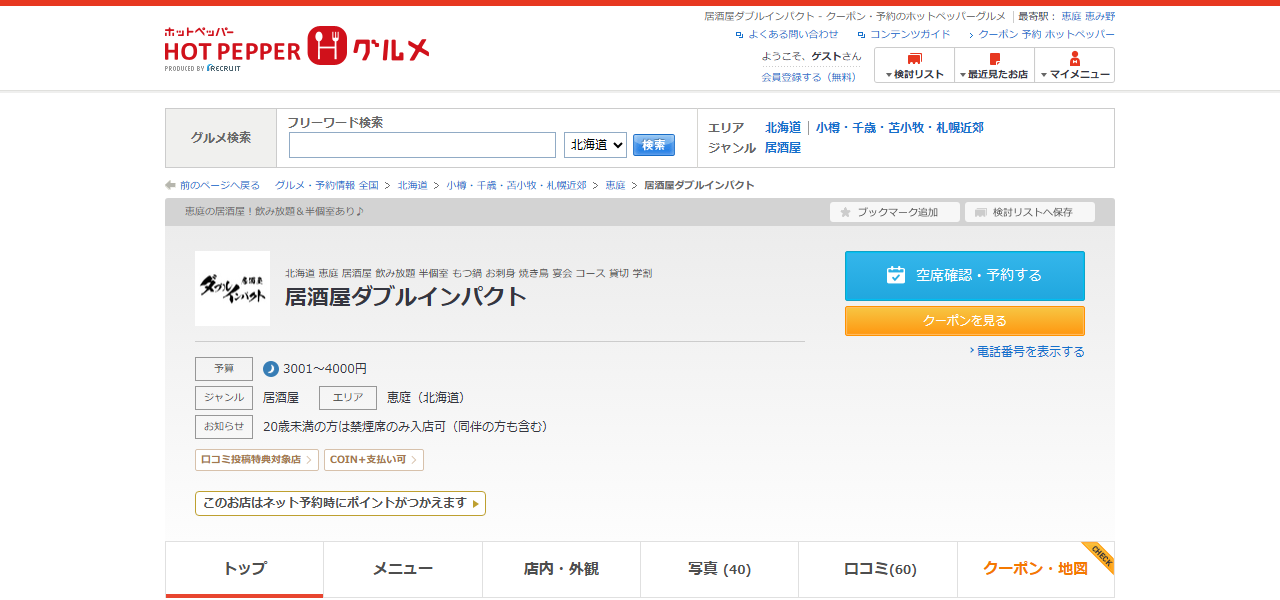
Task: Open the 検討リスト dropdown menu
Action: point(914,65)
